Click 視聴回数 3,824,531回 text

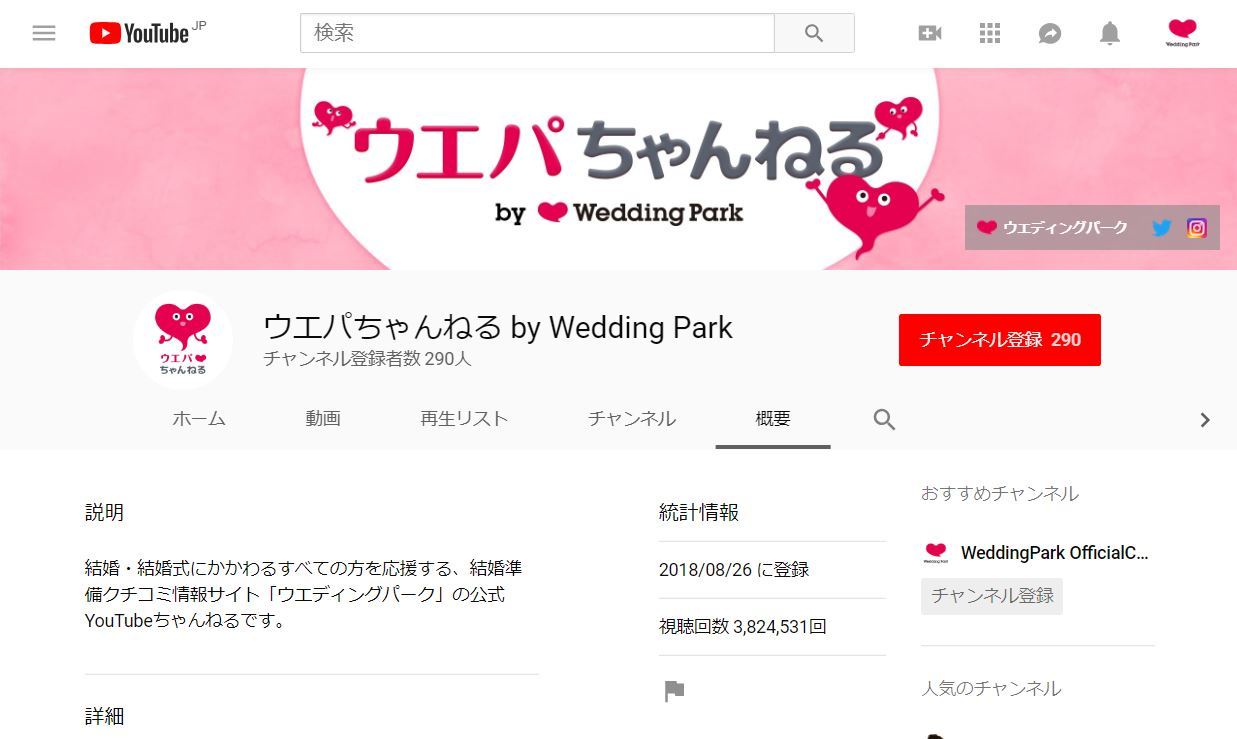[743, 627]
